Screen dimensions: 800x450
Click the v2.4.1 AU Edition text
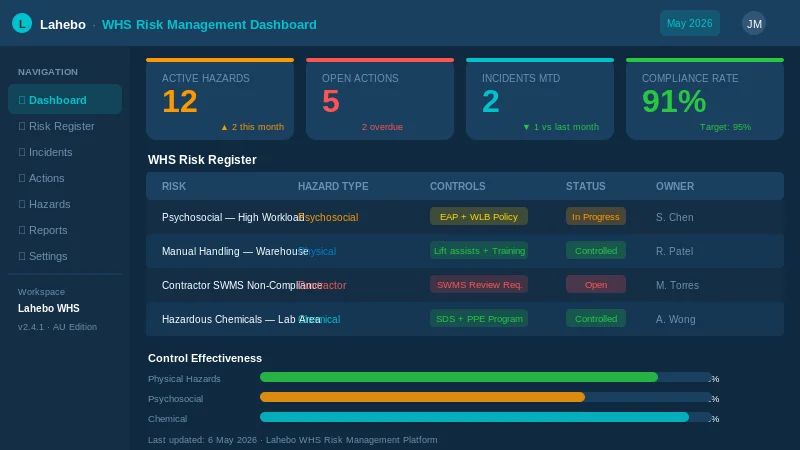tap(57, 327)
